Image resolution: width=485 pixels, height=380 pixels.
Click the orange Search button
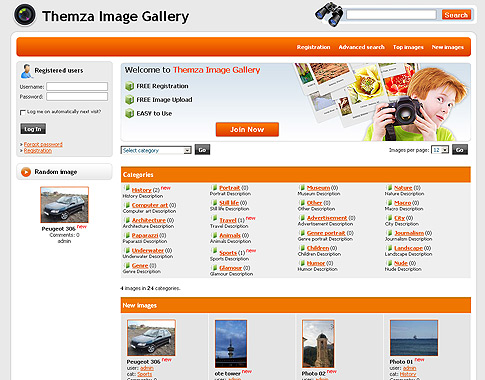point(456,15)
